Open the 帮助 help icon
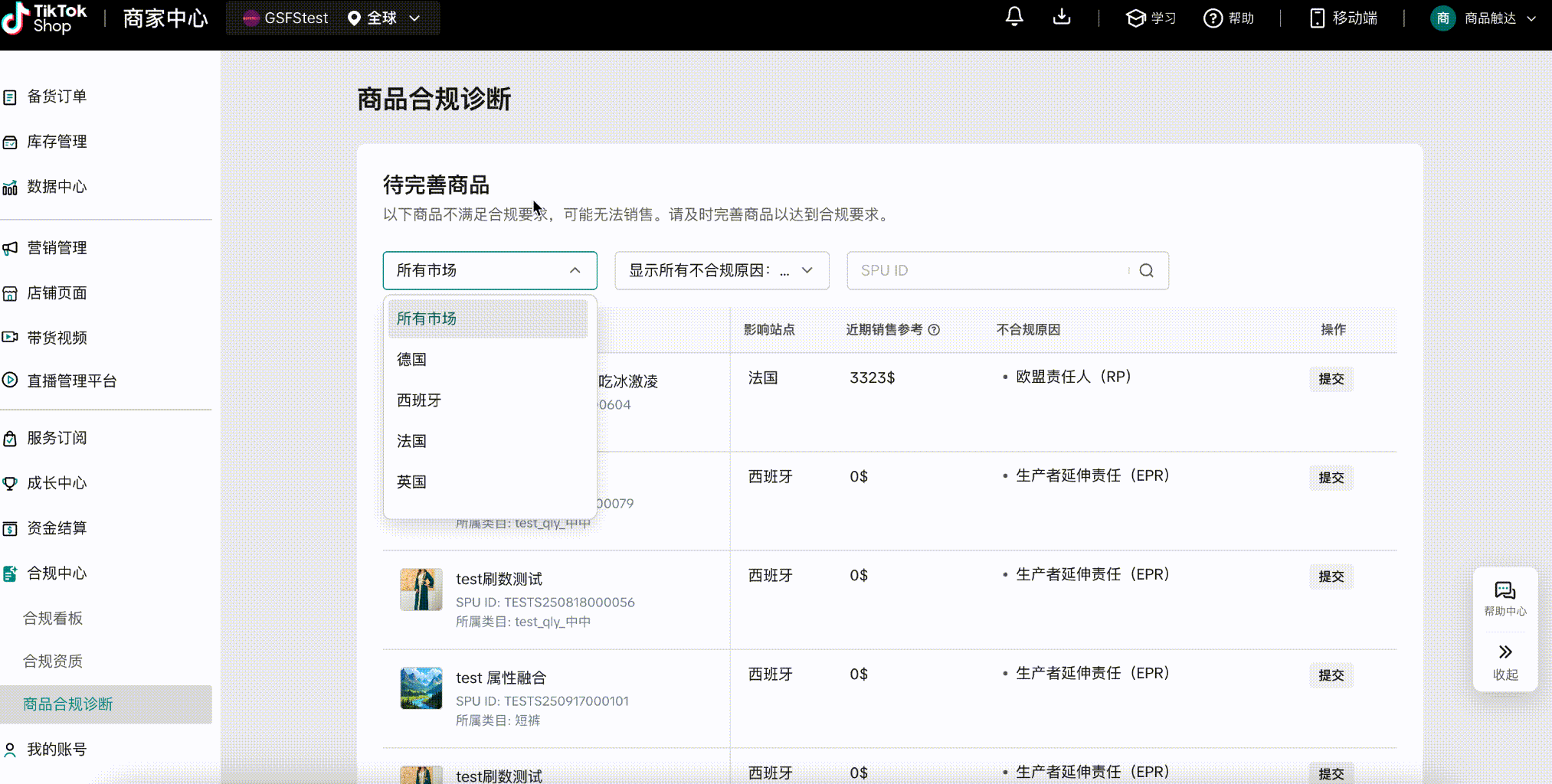 click(1213, 18)
